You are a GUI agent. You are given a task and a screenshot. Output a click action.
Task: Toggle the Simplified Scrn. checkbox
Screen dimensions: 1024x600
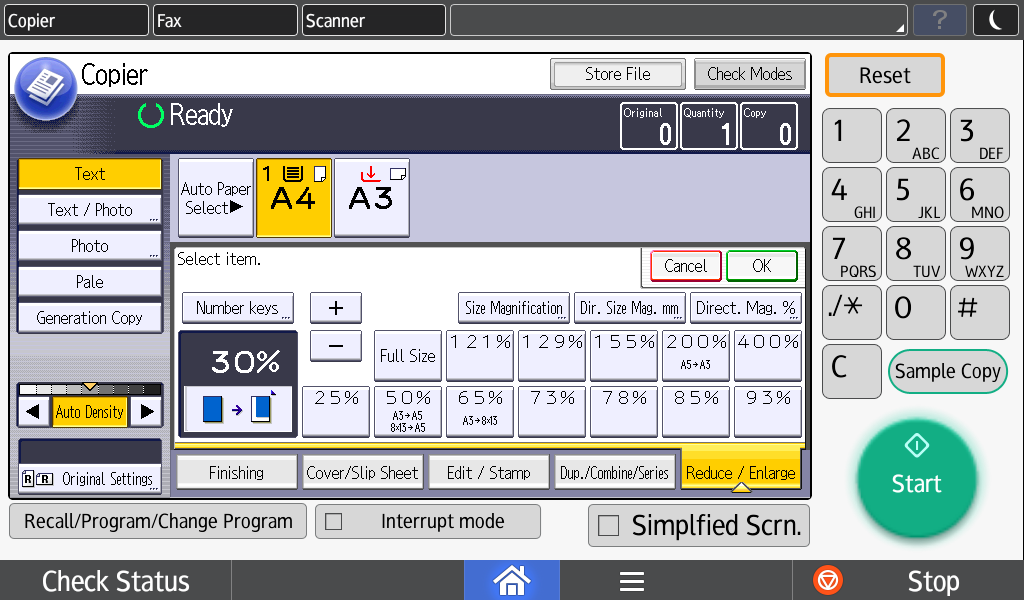[x=608, y=526]
